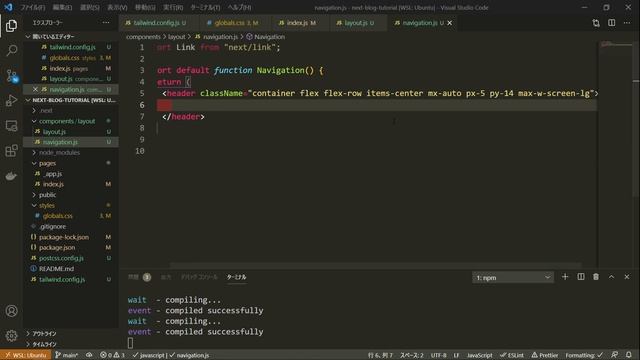Click Prettier status bar item
The height and width of the screenshot is (360, 640).
[x=545, y=355]
